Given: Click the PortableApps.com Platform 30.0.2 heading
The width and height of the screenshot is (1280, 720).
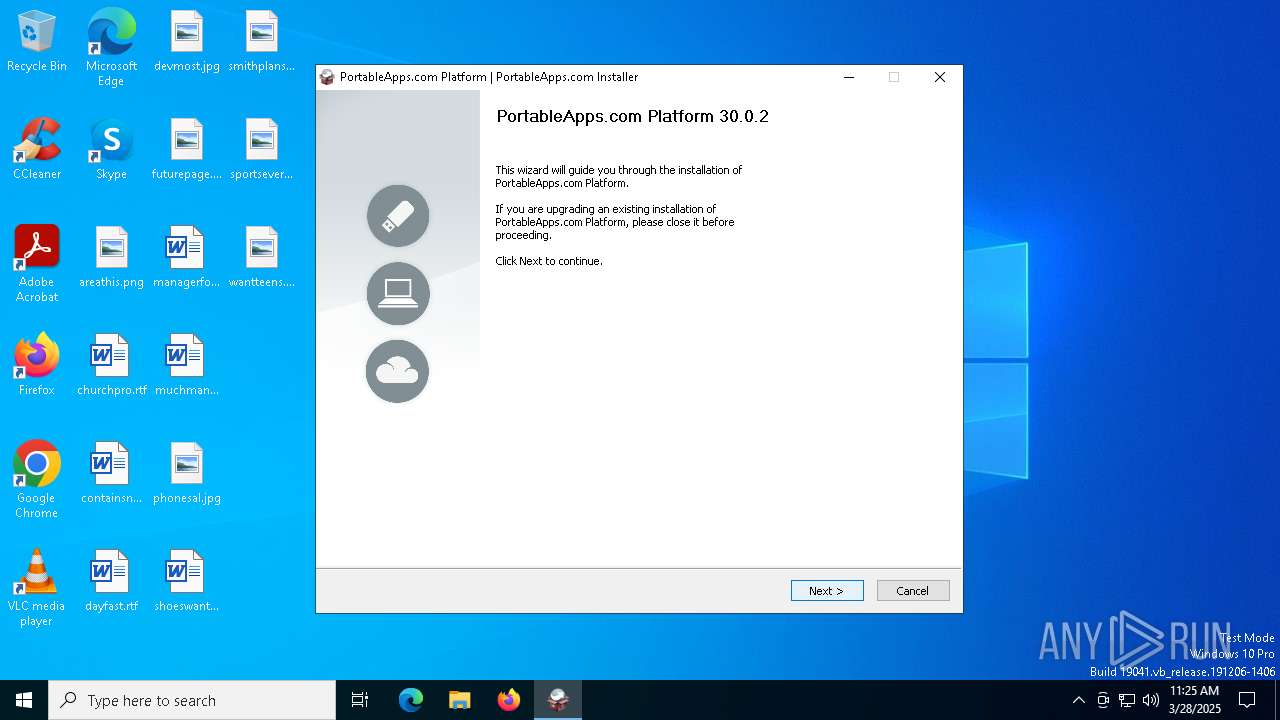Looking at the screenshot, I should point(632,116).
